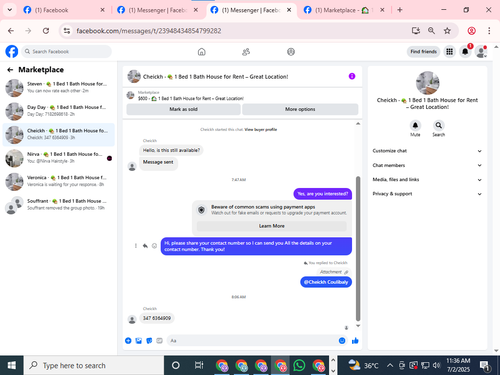500x375 pixels.
Task: Send a thumbs-up like
Action: tap(355, 341)
